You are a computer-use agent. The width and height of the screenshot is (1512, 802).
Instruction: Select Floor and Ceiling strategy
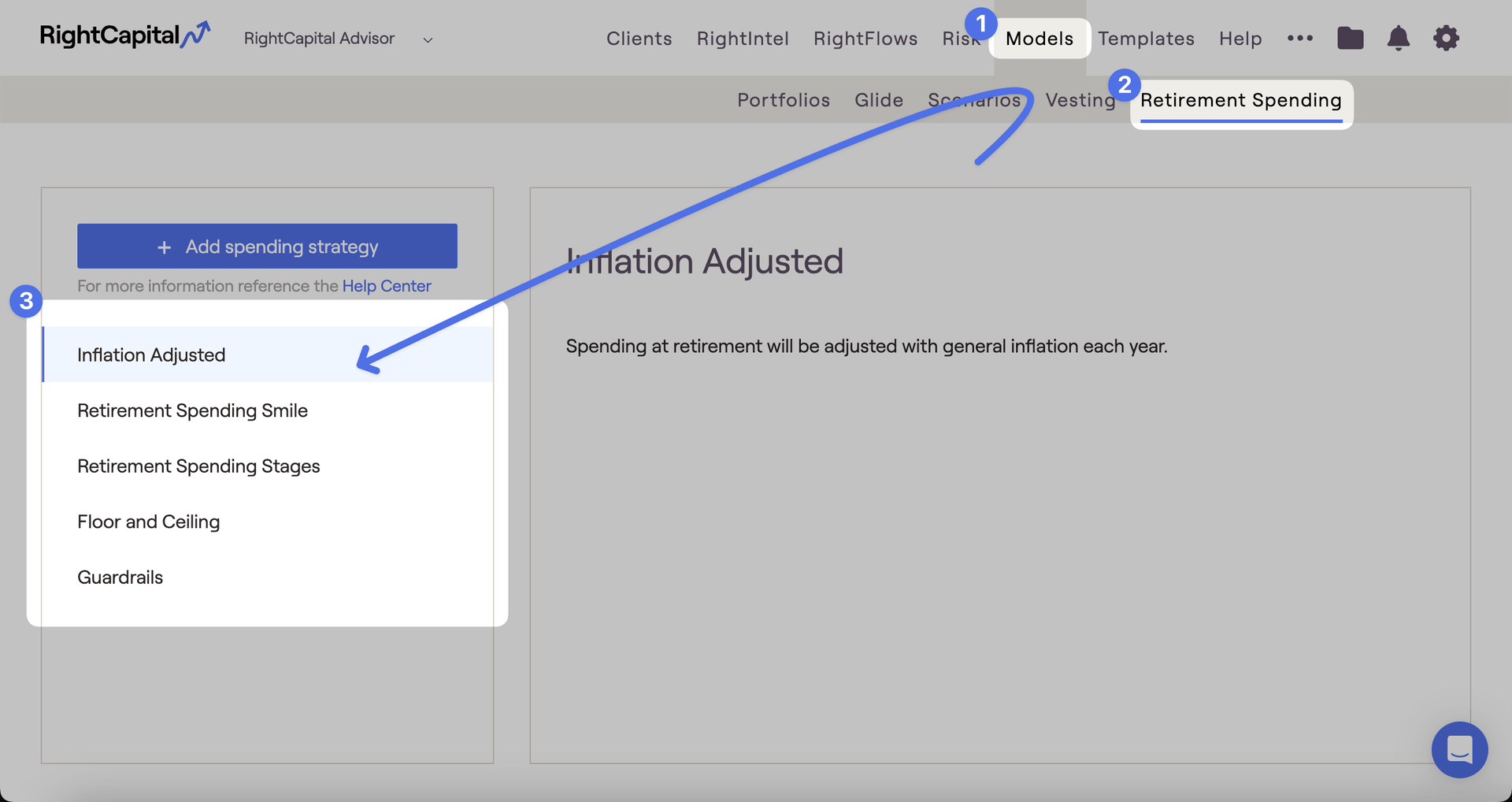tap(268, 522)
